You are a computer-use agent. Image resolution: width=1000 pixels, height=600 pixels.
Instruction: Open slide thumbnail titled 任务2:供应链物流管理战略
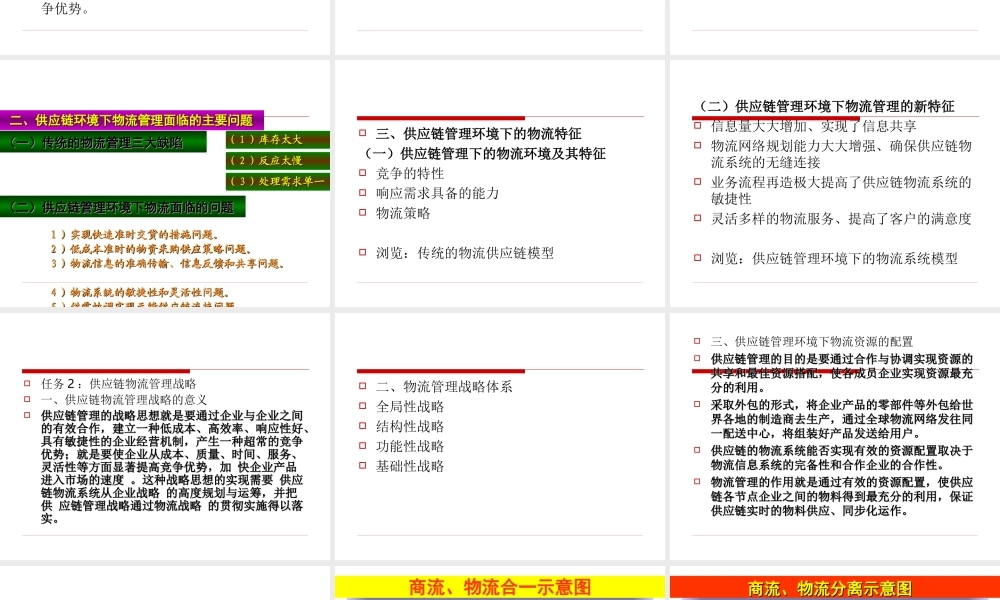[165, 436]
